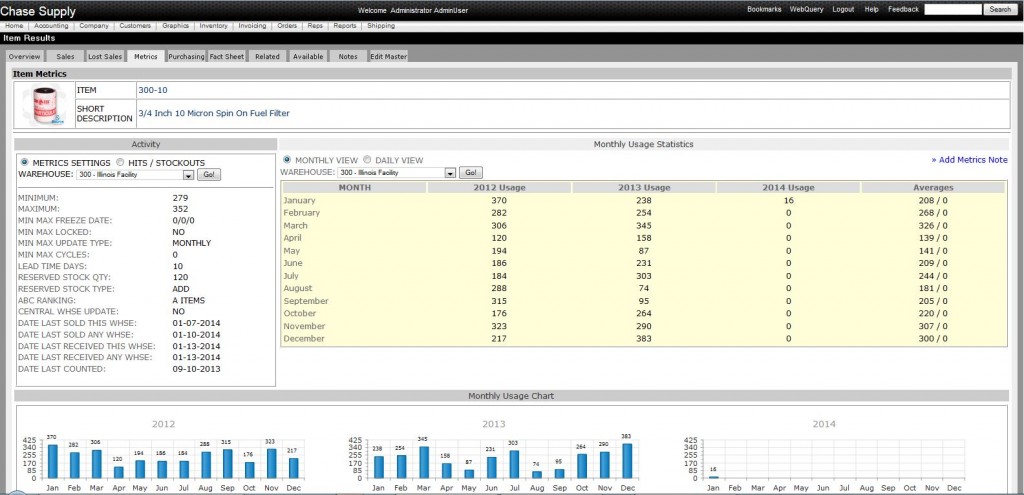Open the Home menu
1024x495 pixels.
(x=14, y=26)
